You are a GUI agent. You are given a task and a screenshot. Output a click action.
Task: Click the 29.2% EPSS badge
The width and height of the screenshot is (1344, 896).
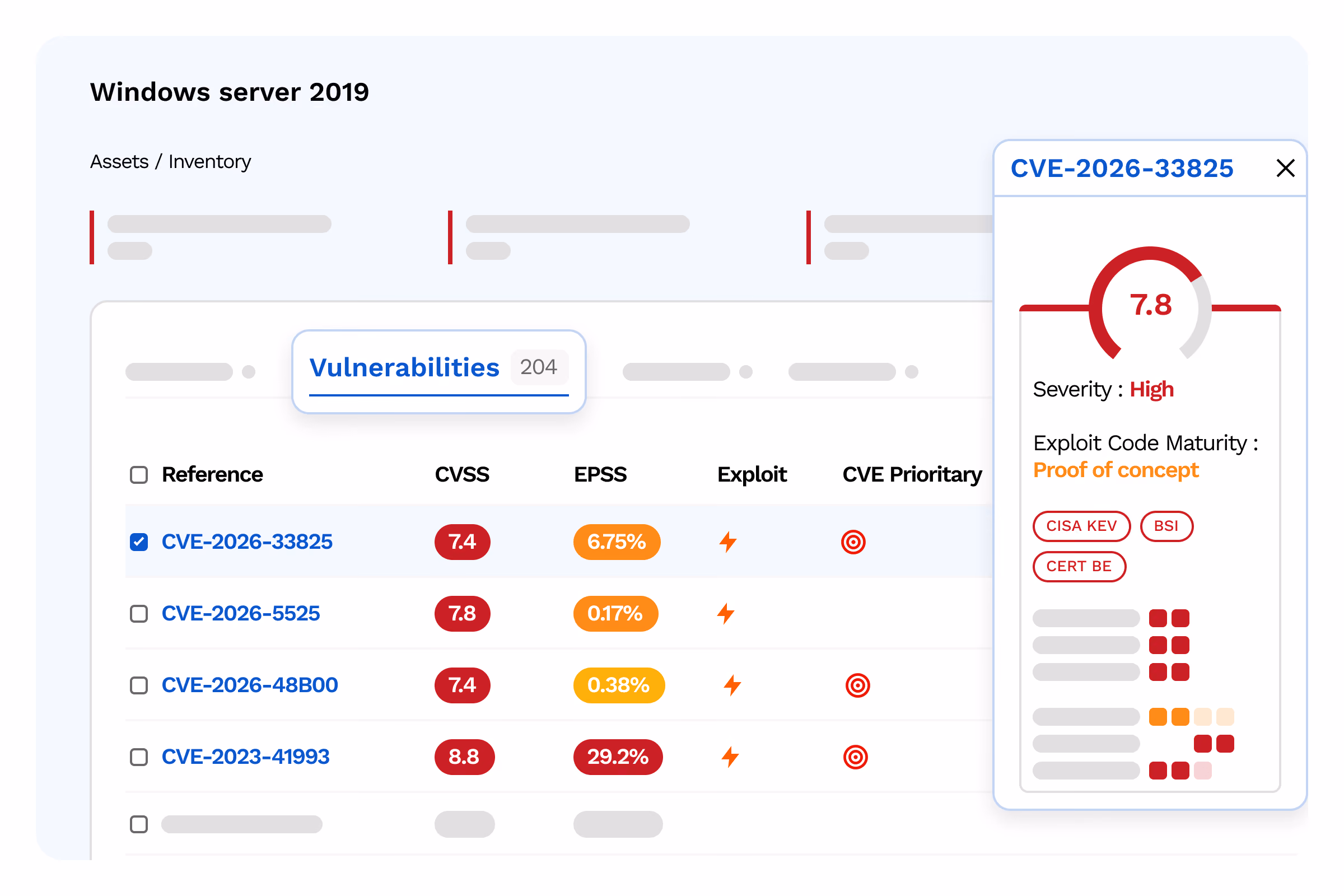(618, 757)
